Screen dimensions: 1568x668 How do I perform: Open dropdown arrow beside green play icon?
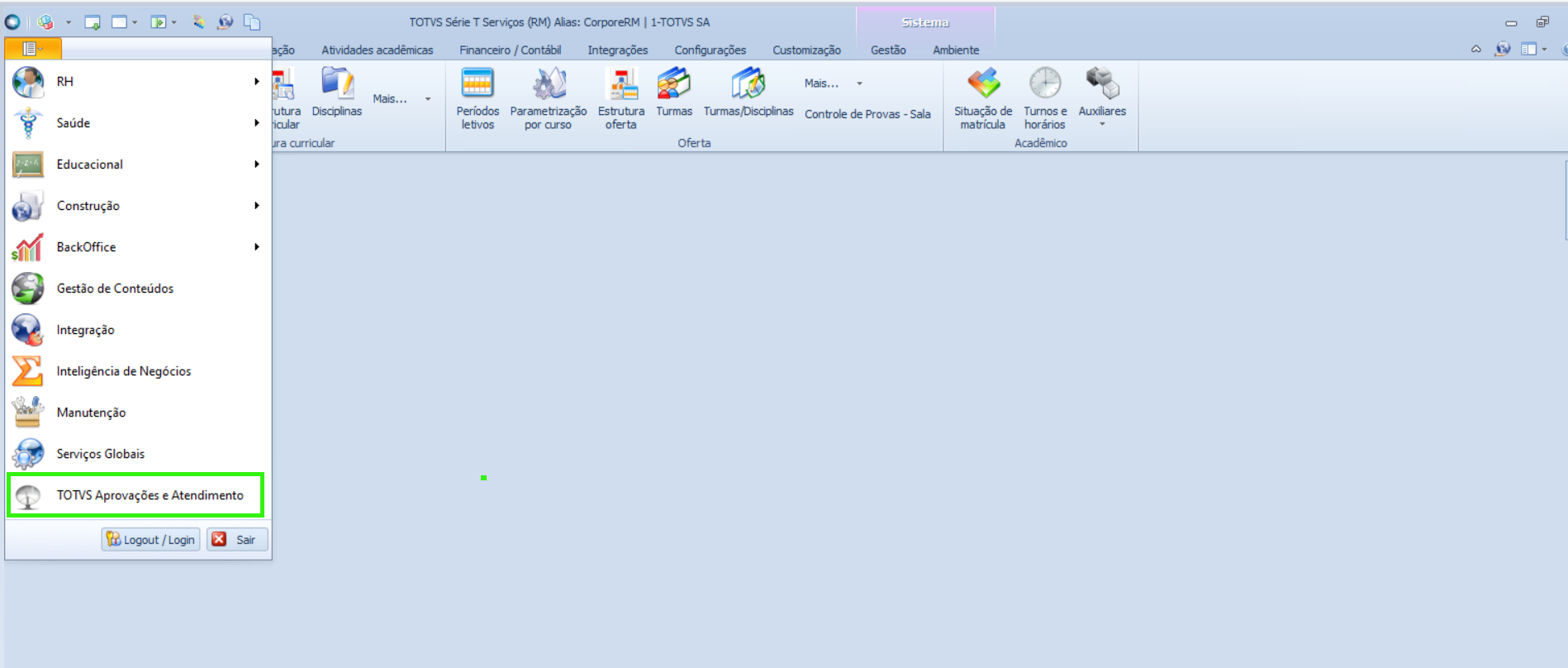point(173,22)
